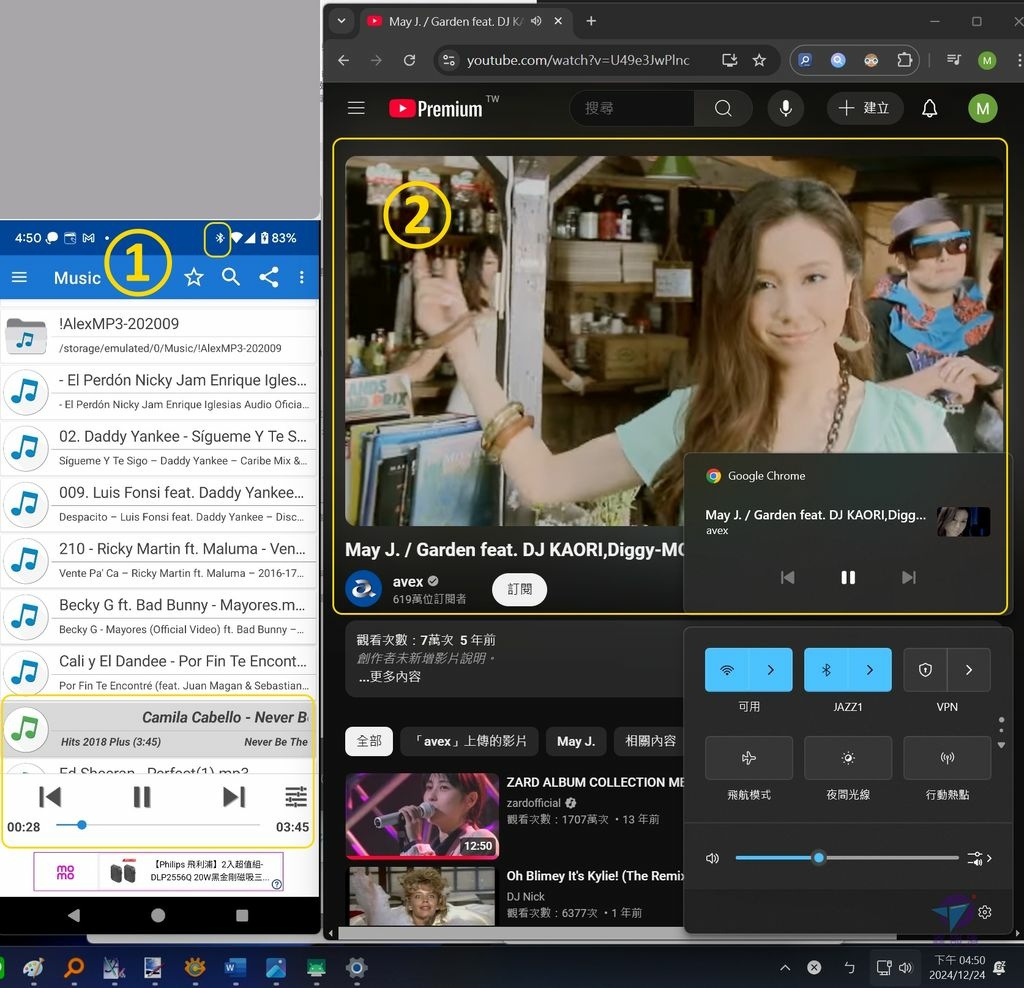Pause media in Google Chrome popup
The height and width of the screenshot is (988, 1024).
click(848, 577)
